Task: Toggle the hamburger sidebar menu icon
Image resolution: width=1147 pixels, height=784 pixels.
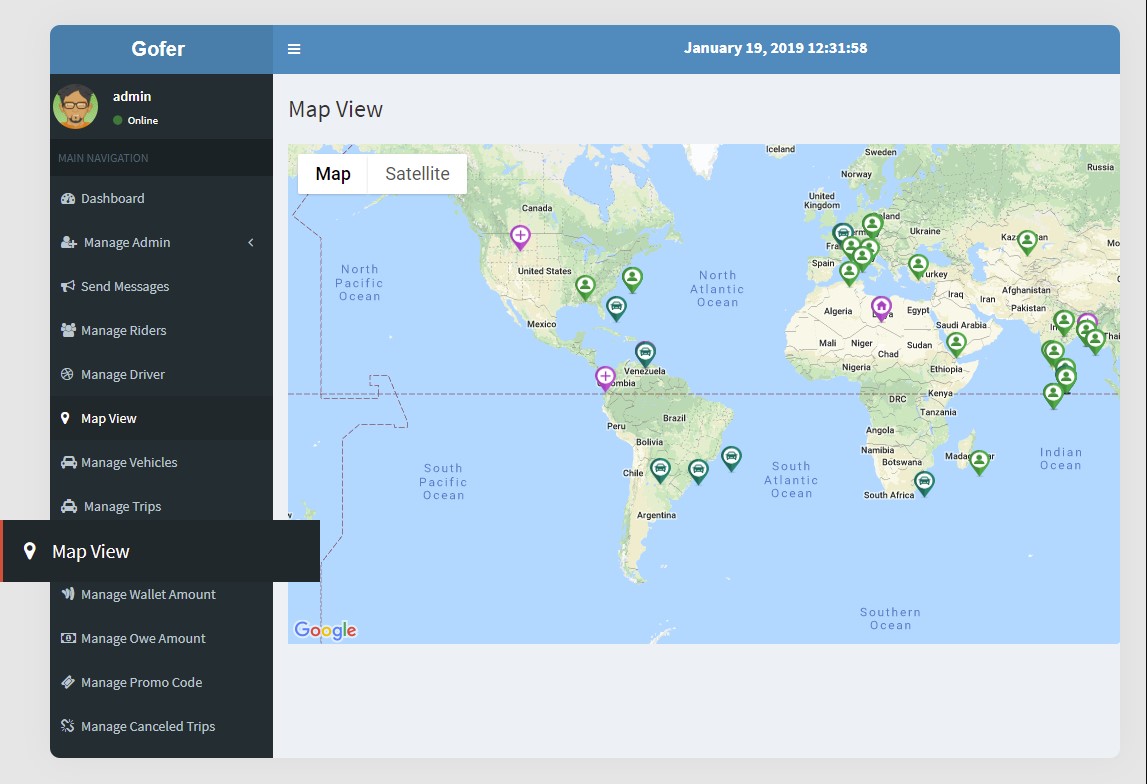Action: tap(294, 49)
